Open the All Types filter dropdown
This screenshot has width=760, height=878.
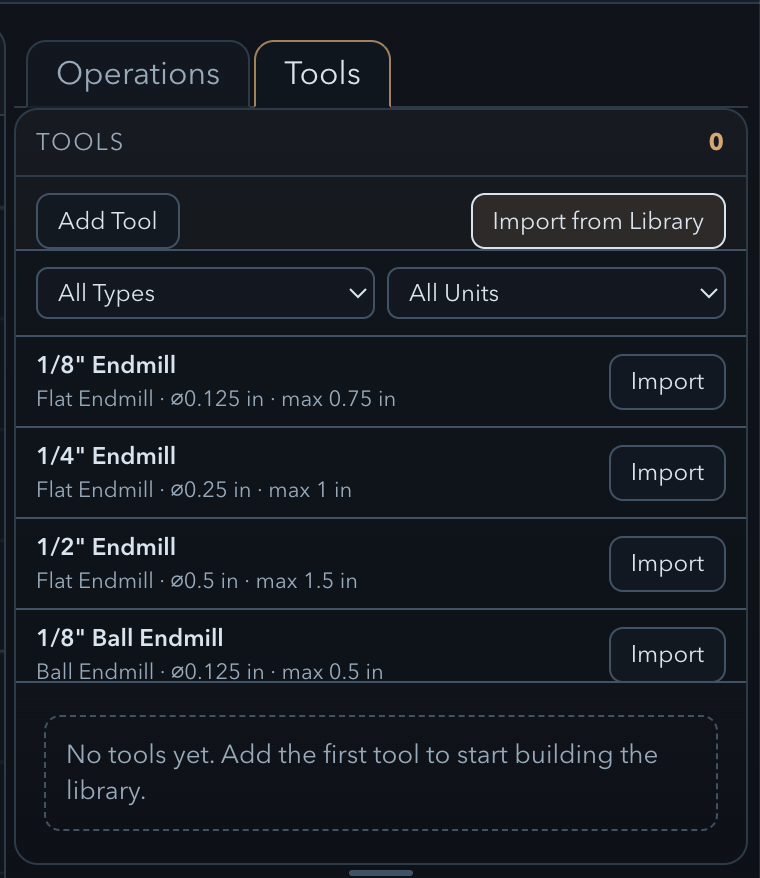pos(205,292)
